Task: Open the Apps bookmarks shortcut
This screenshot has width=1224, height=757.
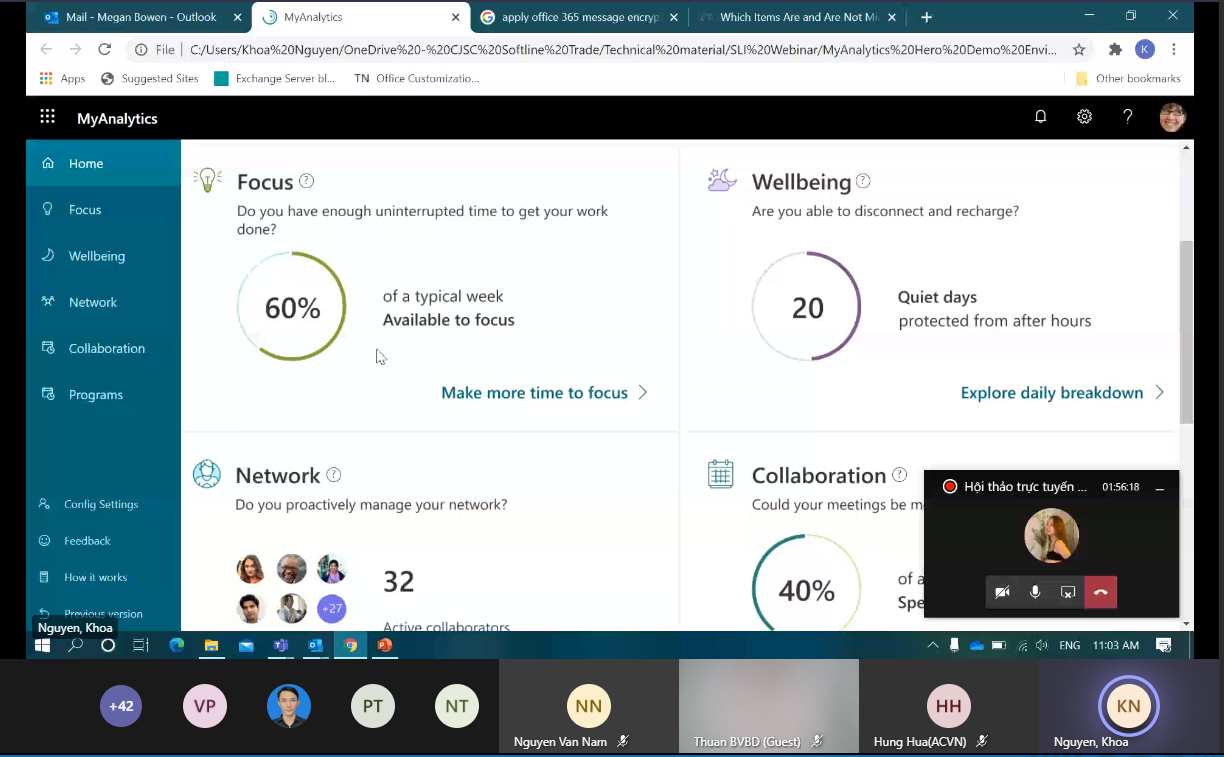Action: (62, 78)
